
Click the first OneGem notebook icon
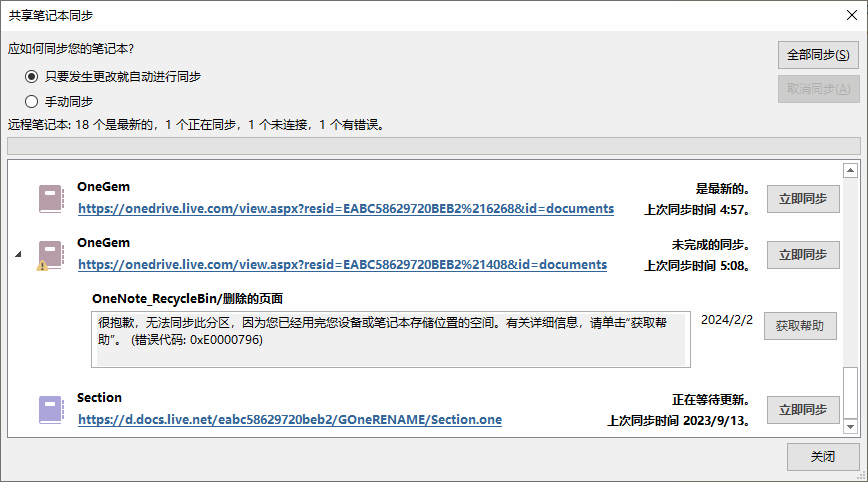[x=51, y=199]
